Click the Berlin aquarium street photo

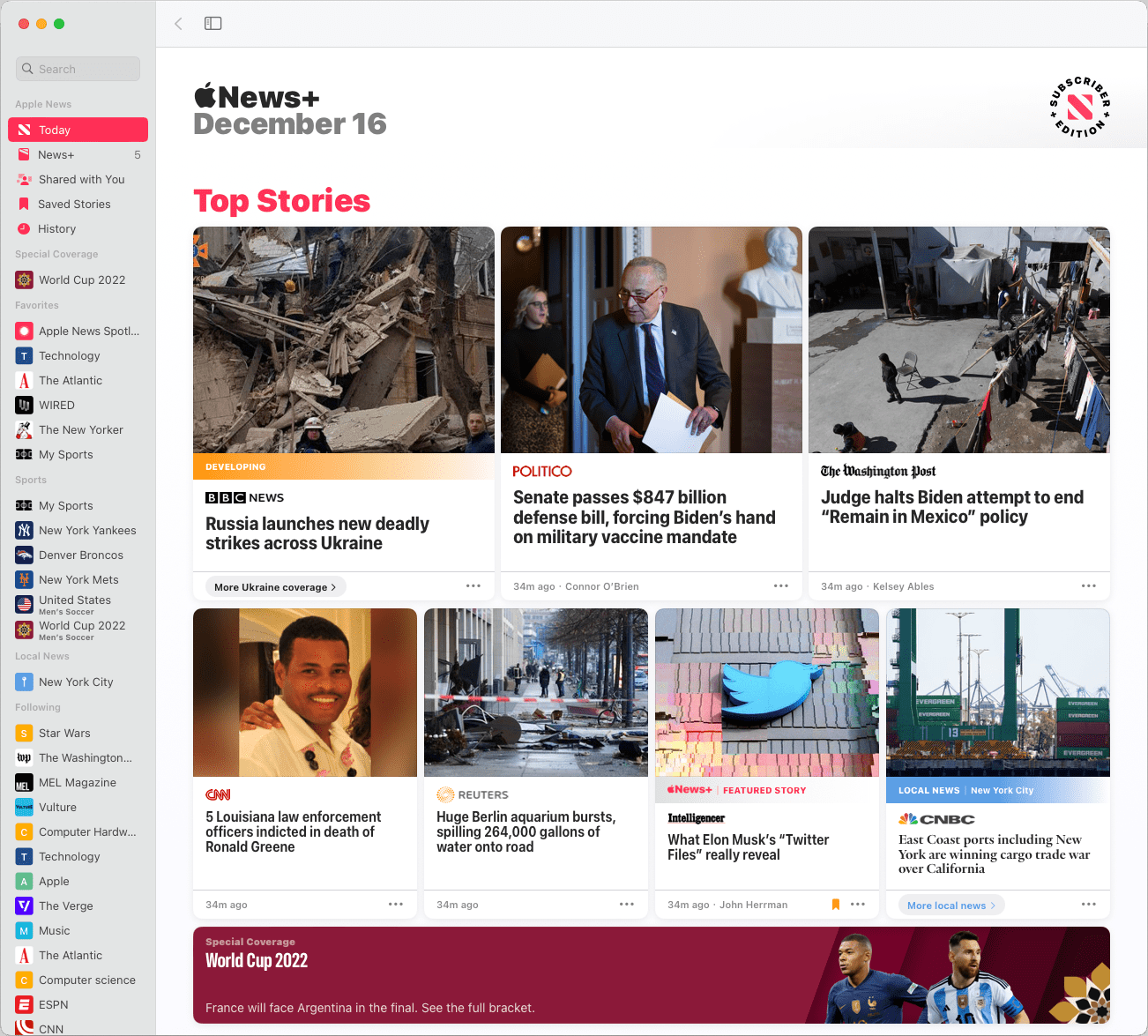[536, 693]
